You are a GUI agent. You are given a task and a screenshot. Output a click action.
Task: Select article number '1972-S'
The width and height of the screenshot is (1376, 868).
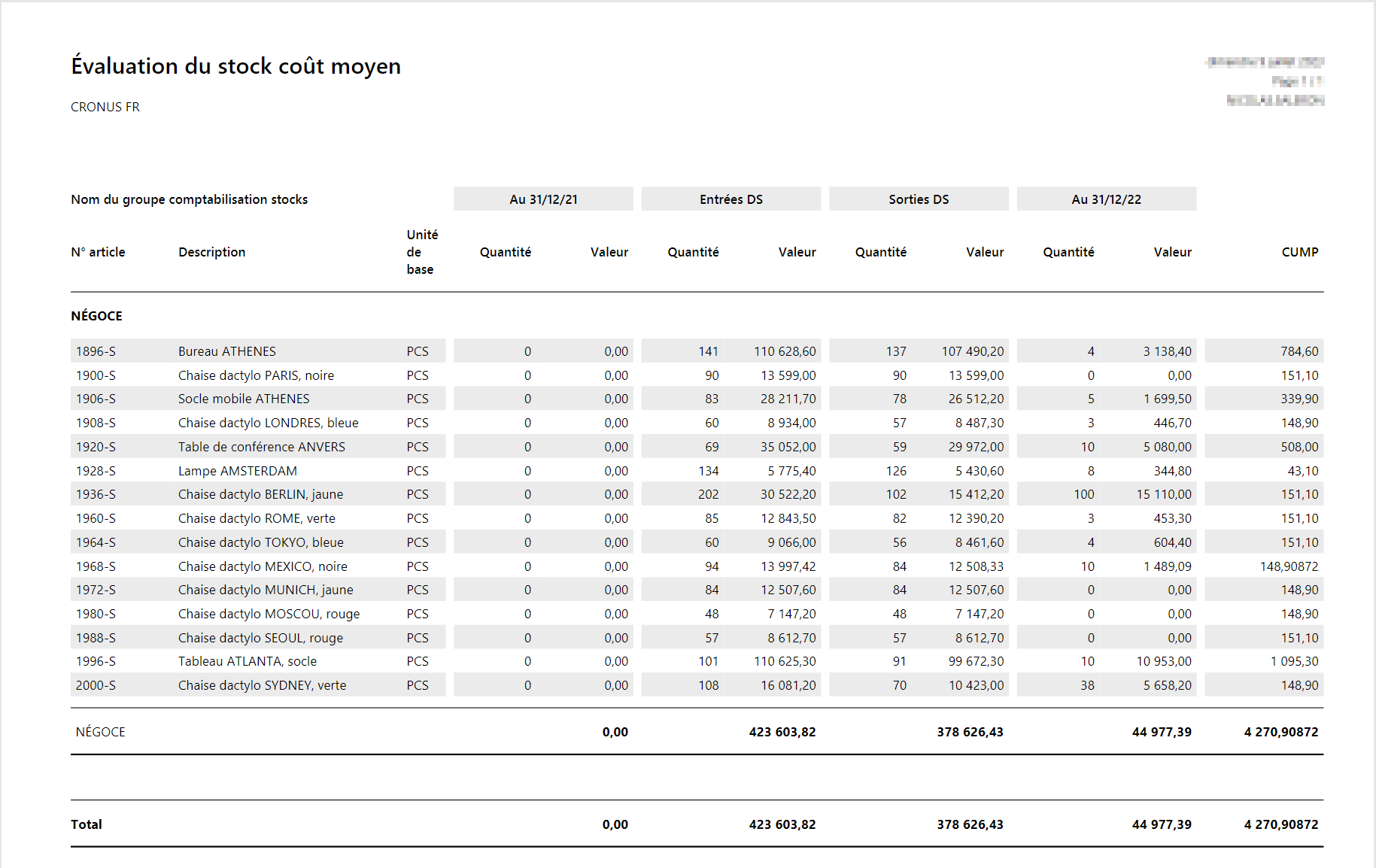(96, 590)
